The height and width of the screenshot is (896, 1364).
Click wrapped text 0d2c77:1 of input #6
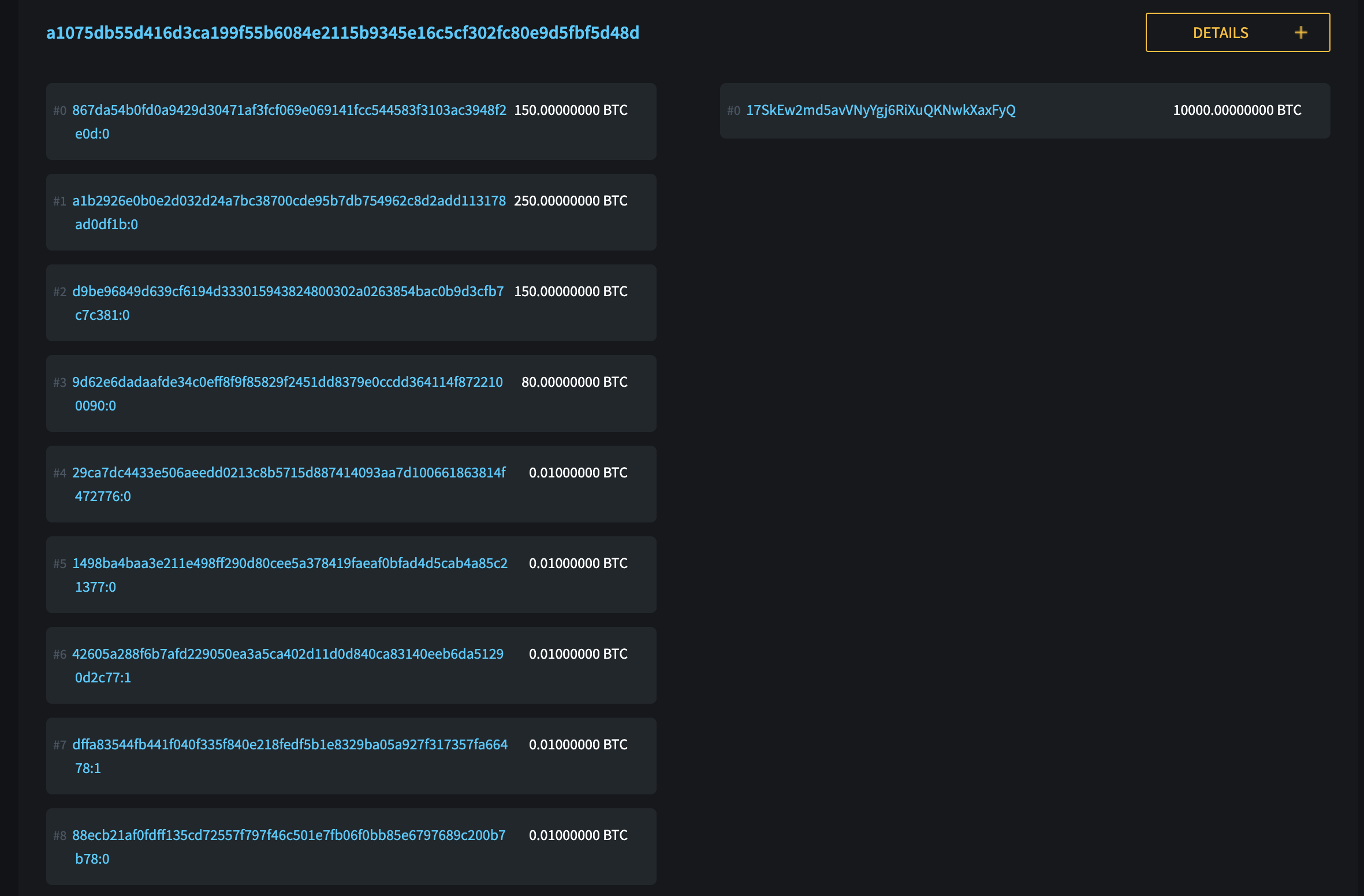pyautogui.click(x=103, y=678)
